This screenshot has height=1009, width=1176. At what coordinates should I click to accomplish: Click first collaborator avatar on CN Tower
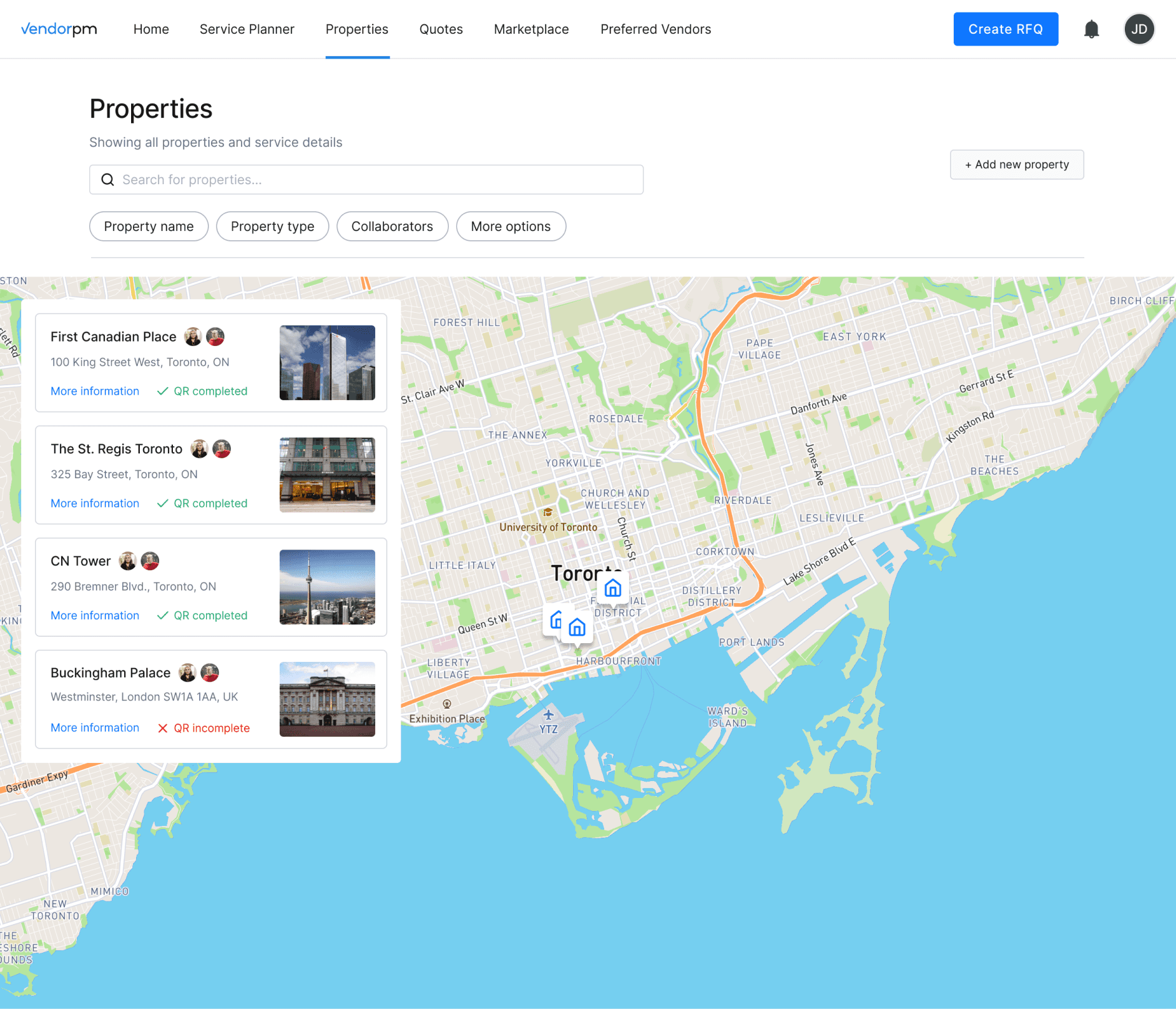point(127,561)
